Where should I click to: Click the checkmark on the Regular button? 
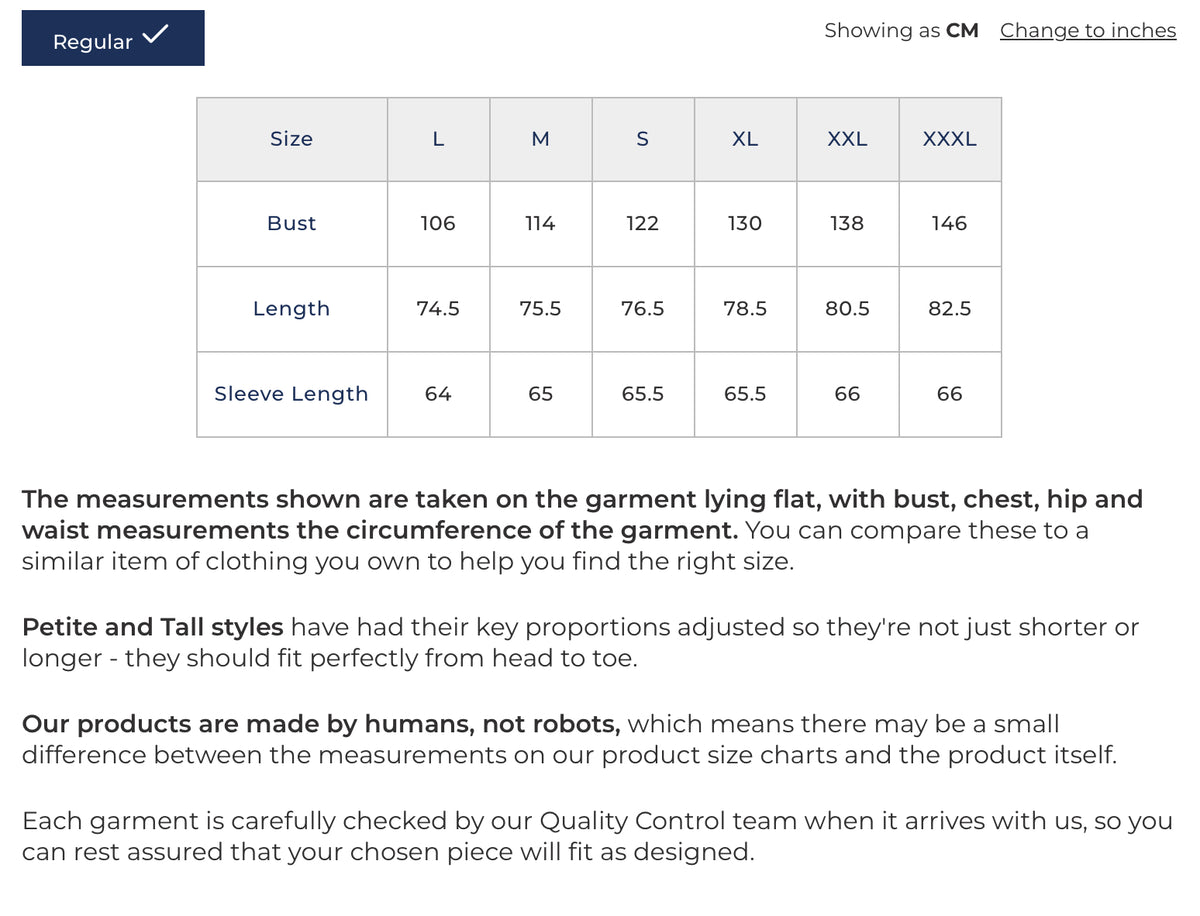point(156,35)
